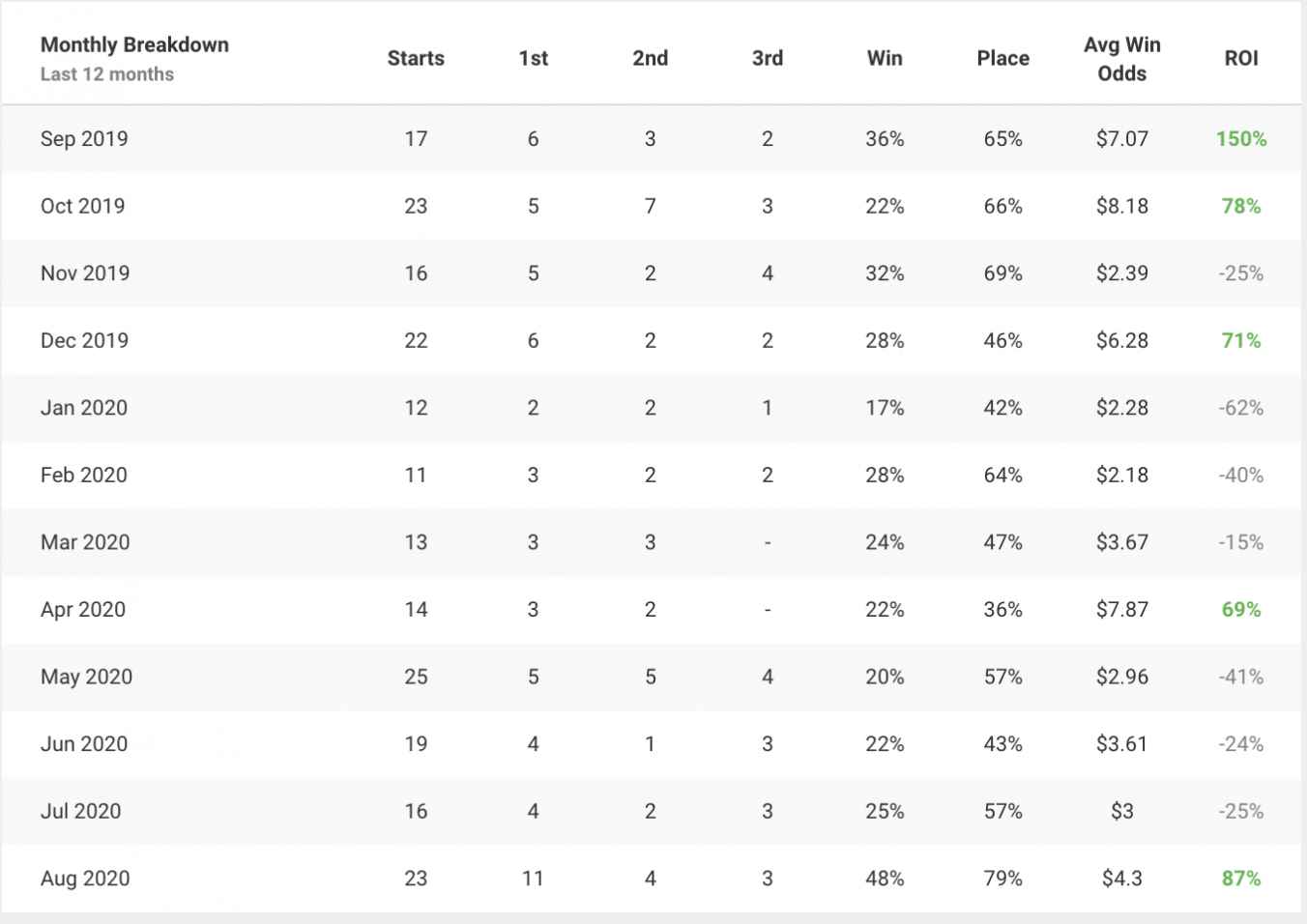This screenshot has width=1307, height=924.
Task: Click the 79% place value
Action: coord(1002,879)
